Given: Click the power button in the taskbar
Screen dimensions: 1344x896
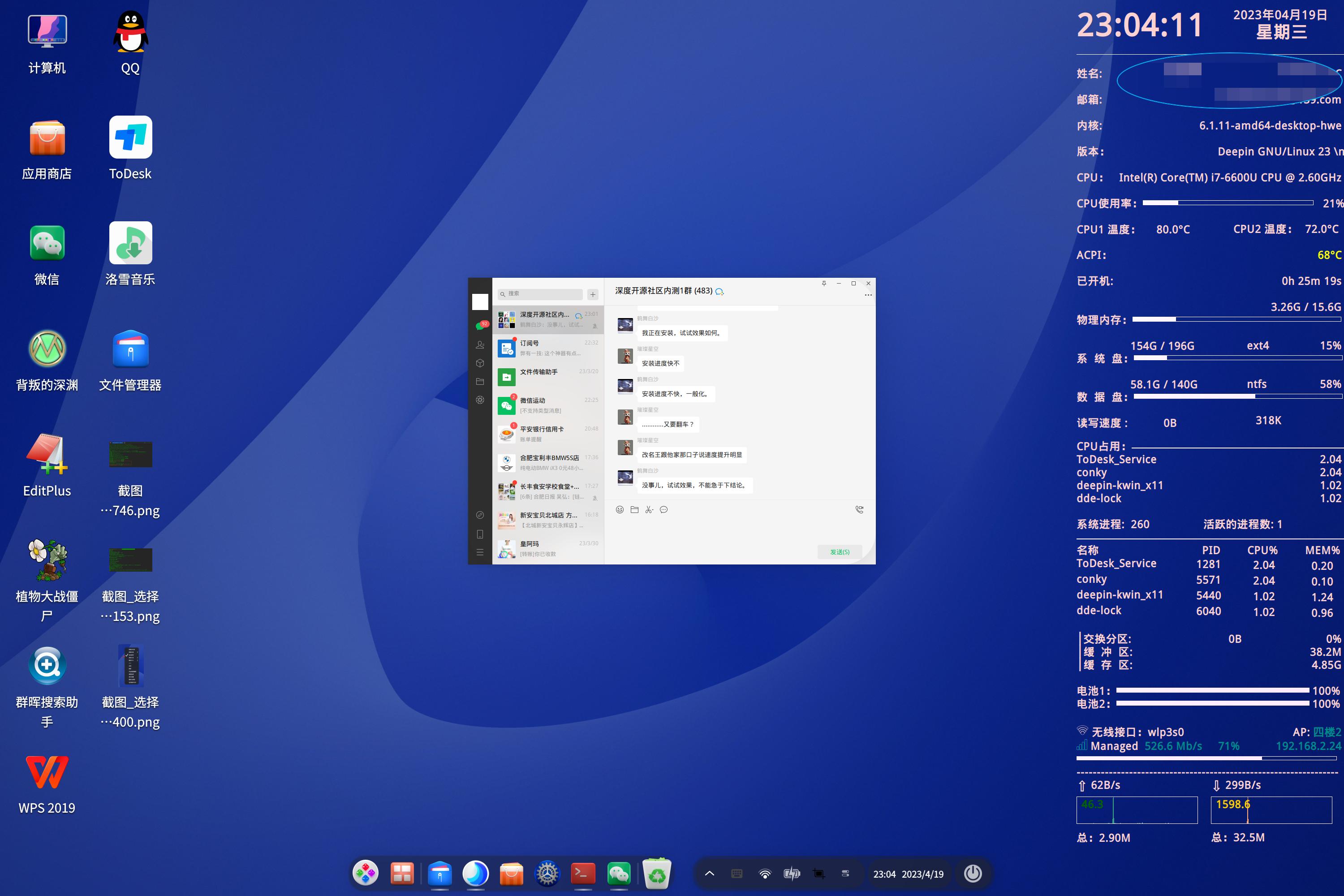Looking at the screenshot, I should [x=973, y=874].
